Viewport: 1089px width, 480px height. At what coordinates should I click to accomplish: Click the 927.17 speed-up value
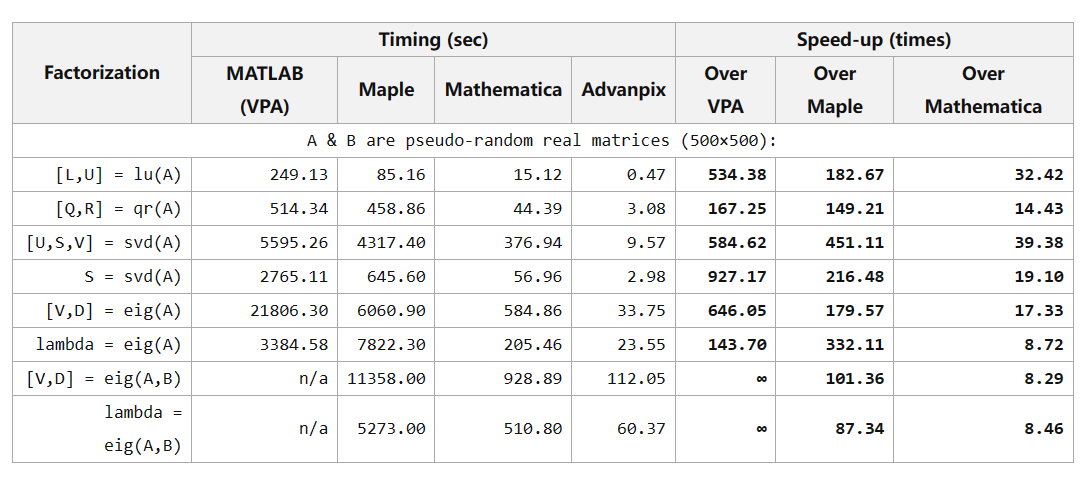click(737, 277)
